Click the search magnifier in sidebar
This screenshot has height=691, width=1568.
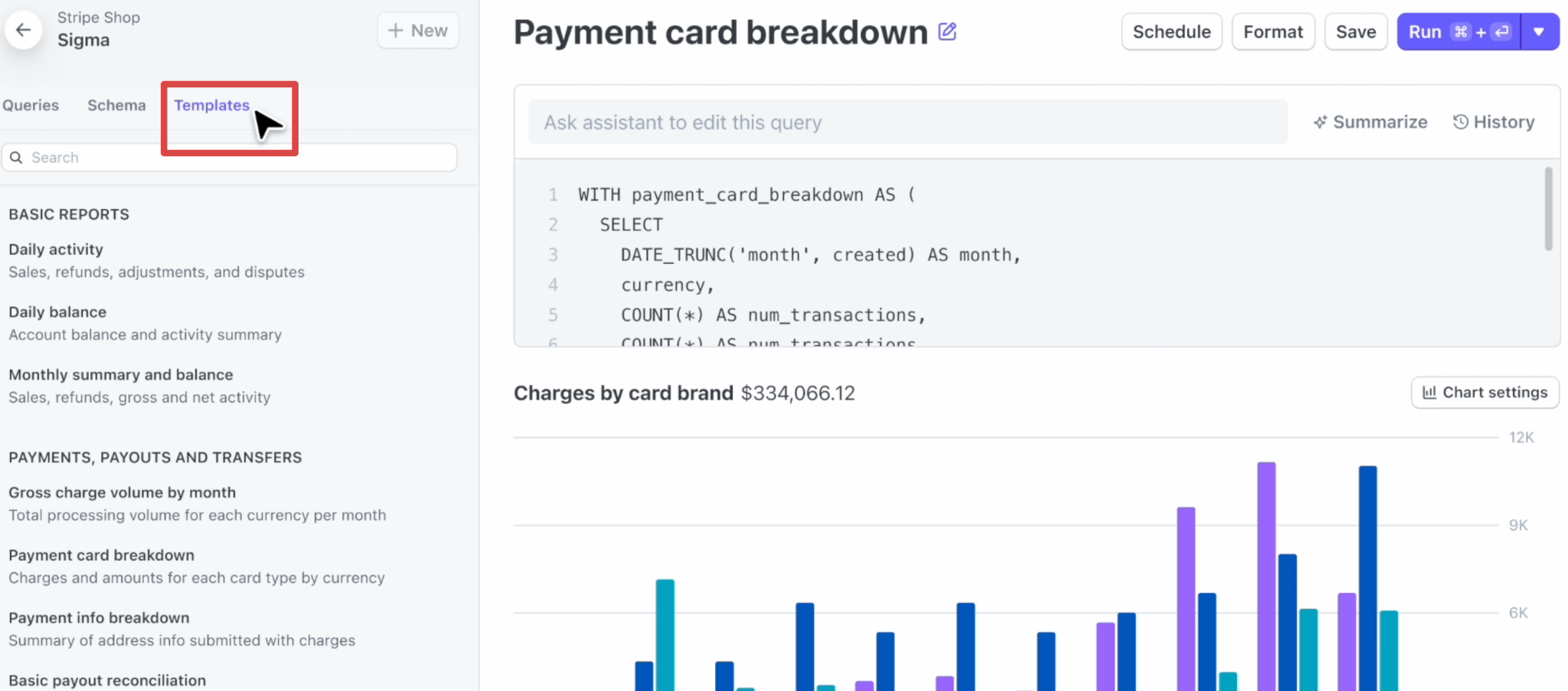pyautogui.click(x=17, y=157)
